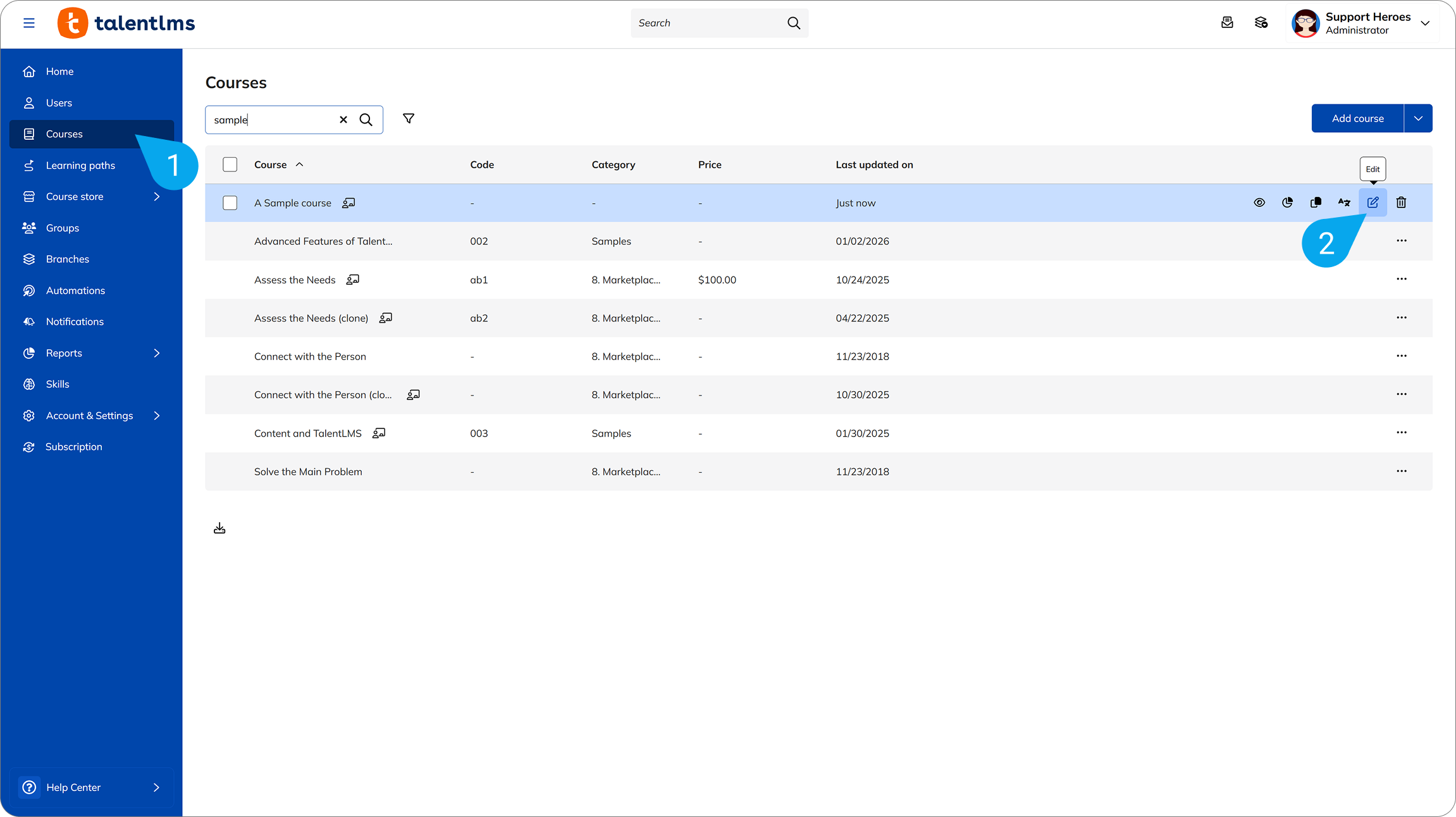Image resolution: width=1456 pixels, height=817 pixels.
Task: Click the export download icon below table
Action: pyautogui.click(x=219, y=528)
